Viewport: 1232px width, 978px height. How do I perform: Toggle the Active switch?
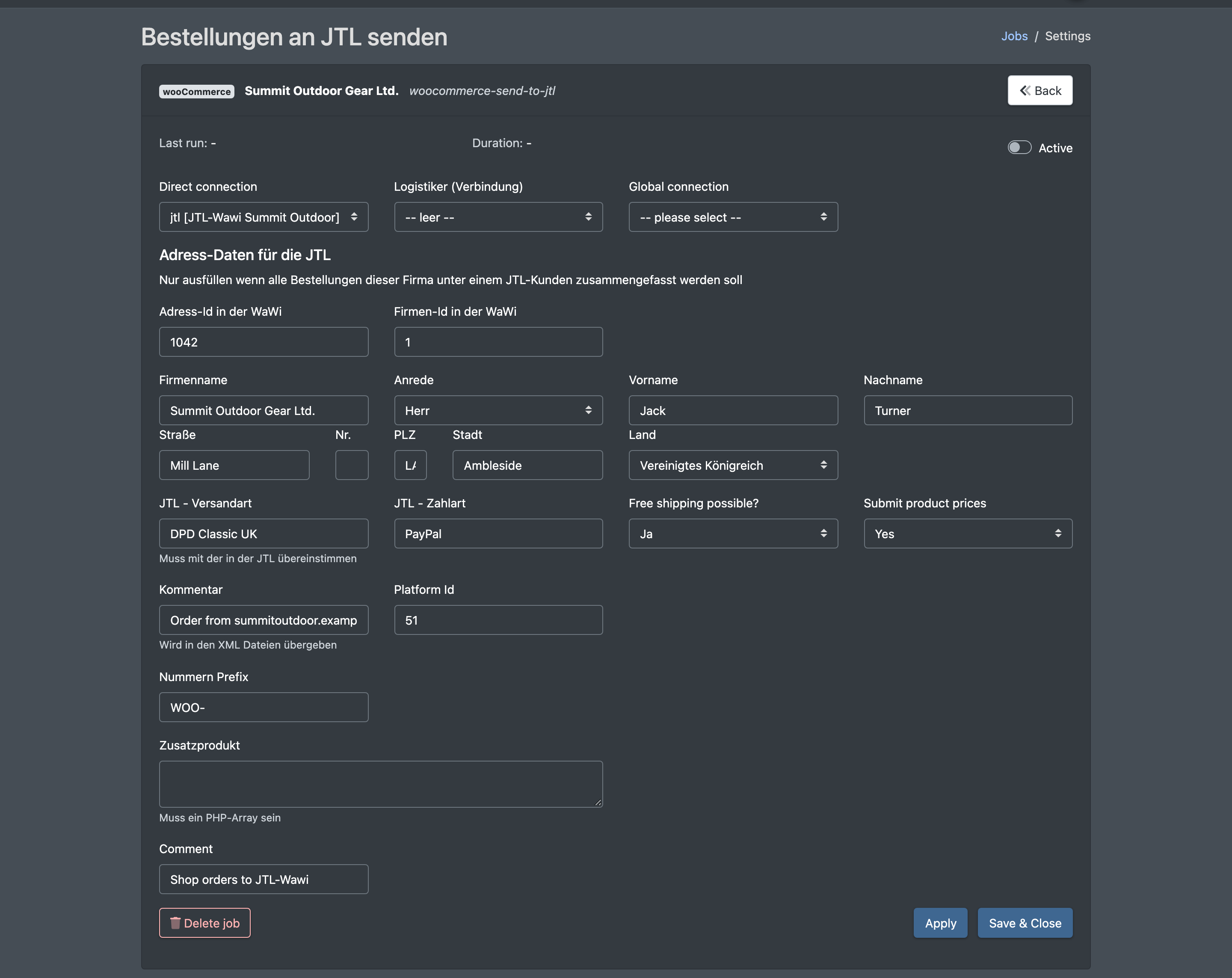tap(1019, 148)
